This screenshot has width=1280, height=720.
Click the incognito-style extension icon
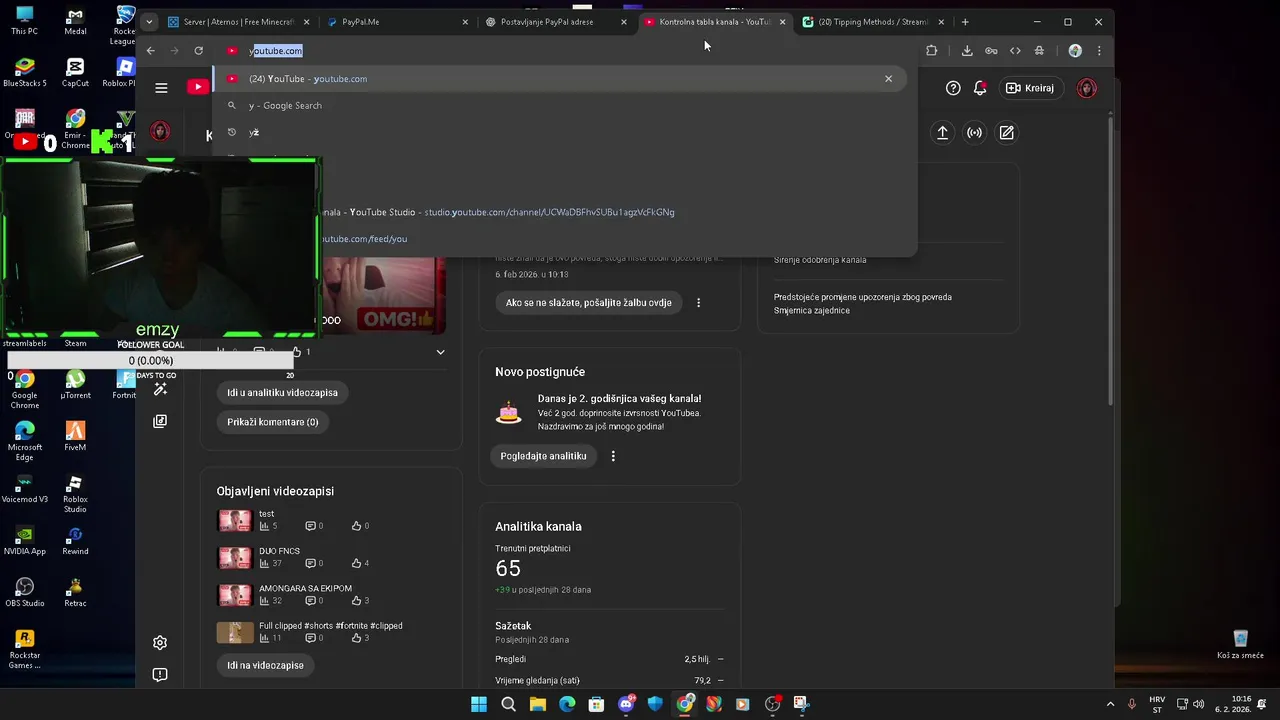coord(1040,50)
